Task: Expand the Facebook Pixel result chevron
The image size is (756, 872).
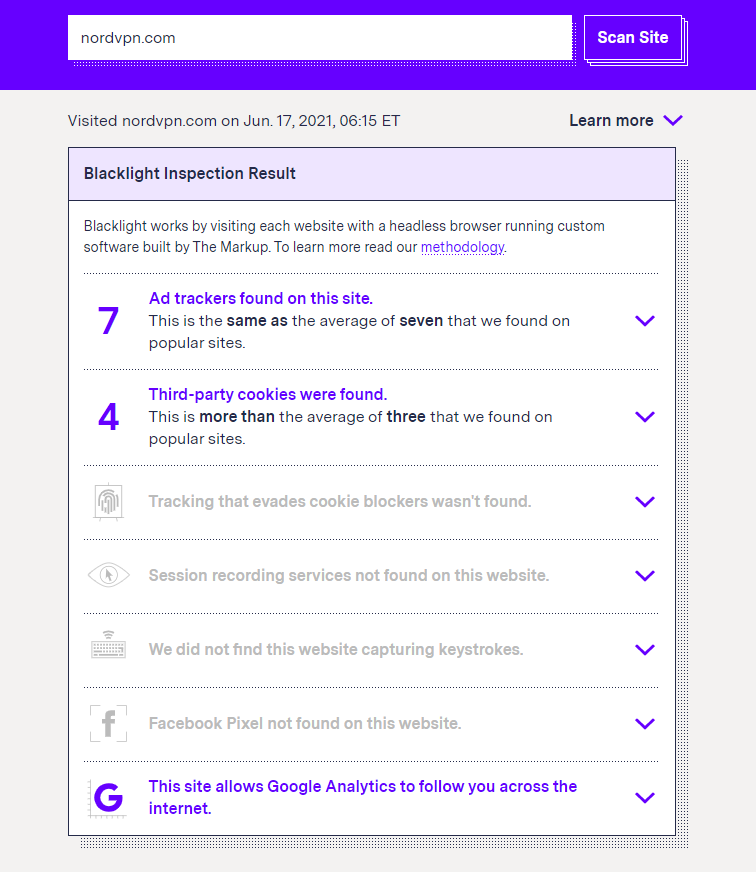Action: click(x=645, y=724)
